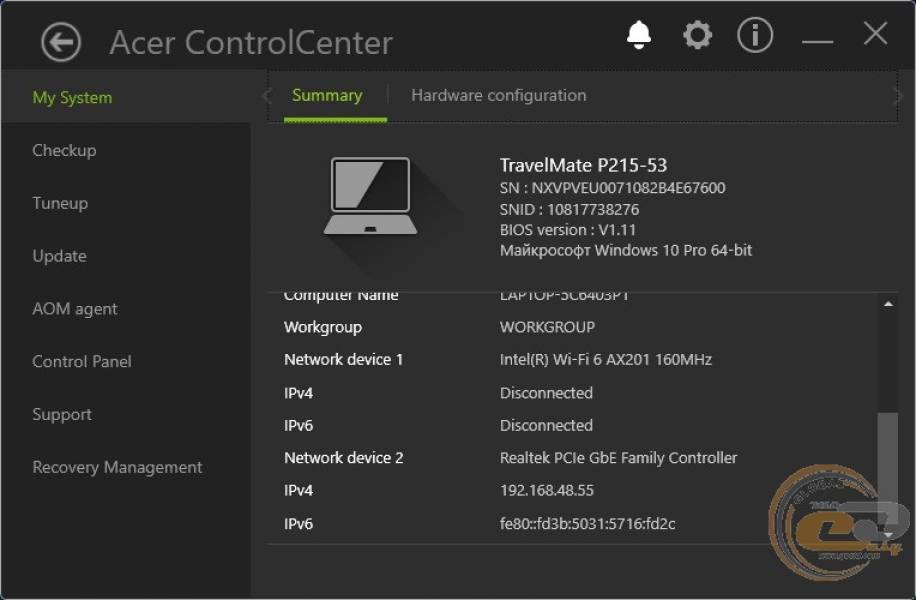Click IPv6 Disconnected value under device 1
This screenshot has height=600, width=916.
click(546, 425)
